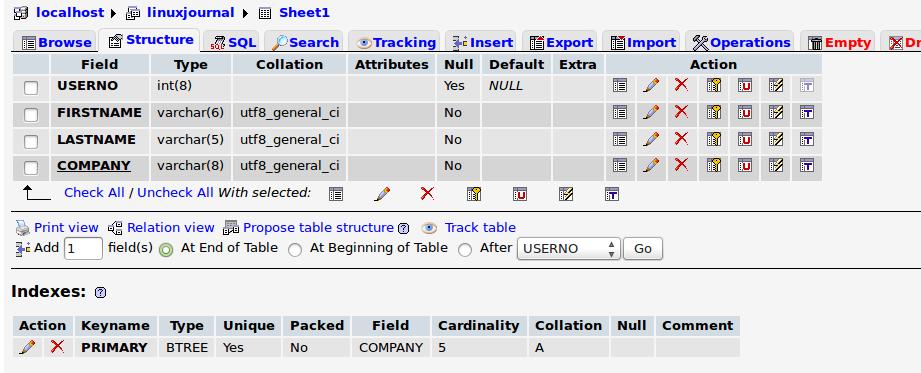Fulltext icon for FIRSTNAME row

[x=807, y=113]
